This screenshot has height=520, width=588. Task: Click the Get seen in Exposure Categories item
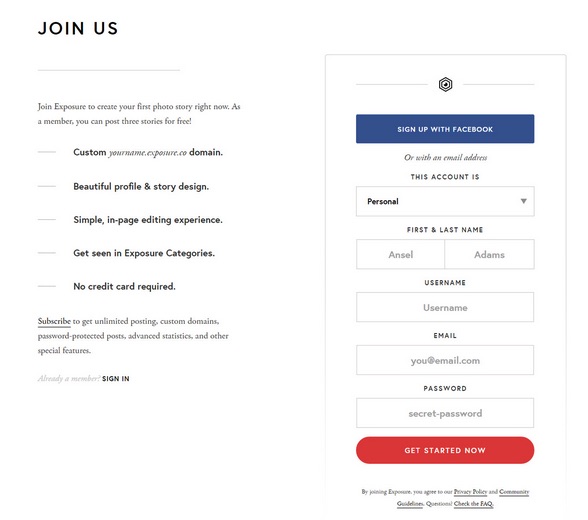[x=144, y=253]
